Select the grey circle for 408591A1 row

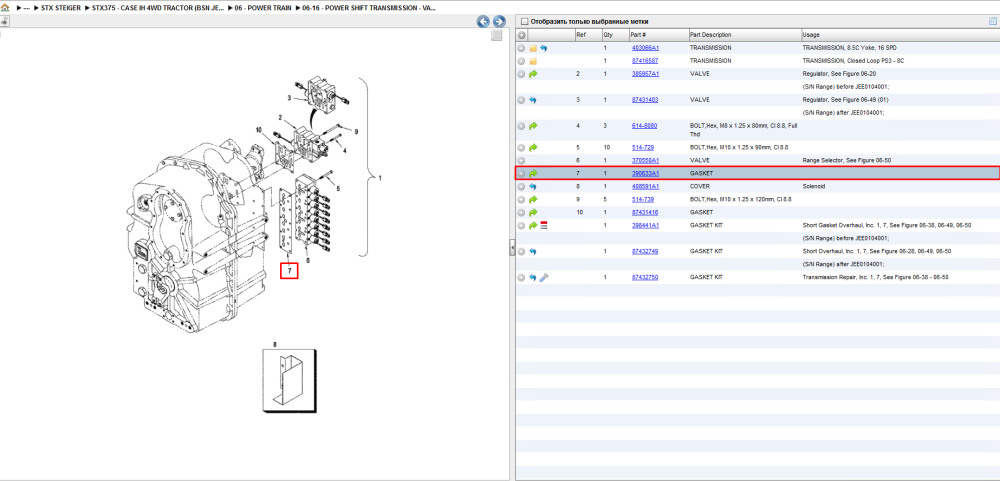[x=521, y=186]
